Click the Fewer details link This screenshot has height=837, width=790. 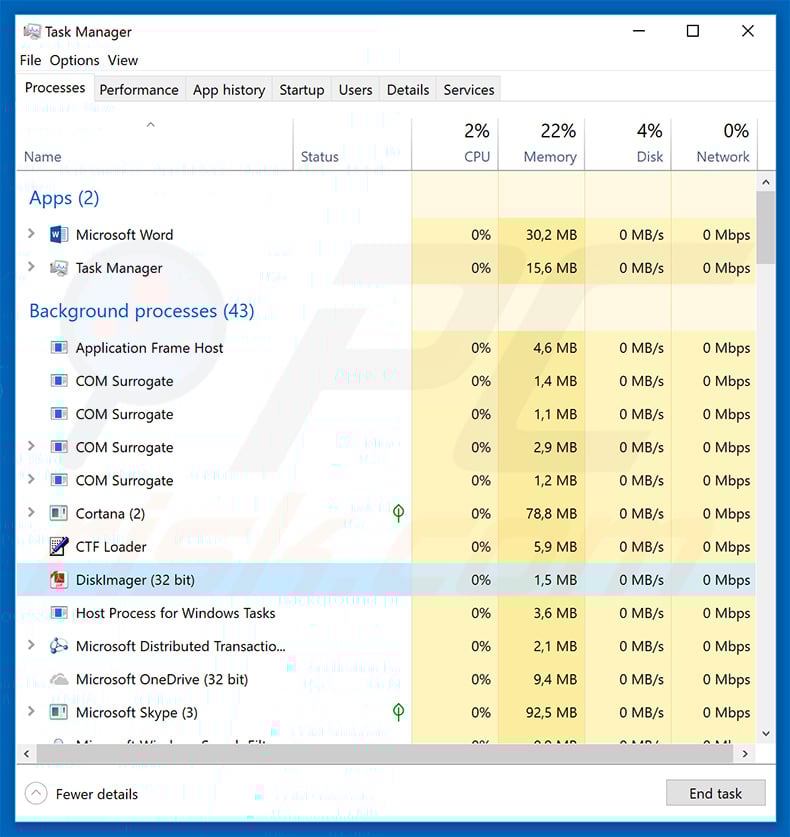[97, 794]
